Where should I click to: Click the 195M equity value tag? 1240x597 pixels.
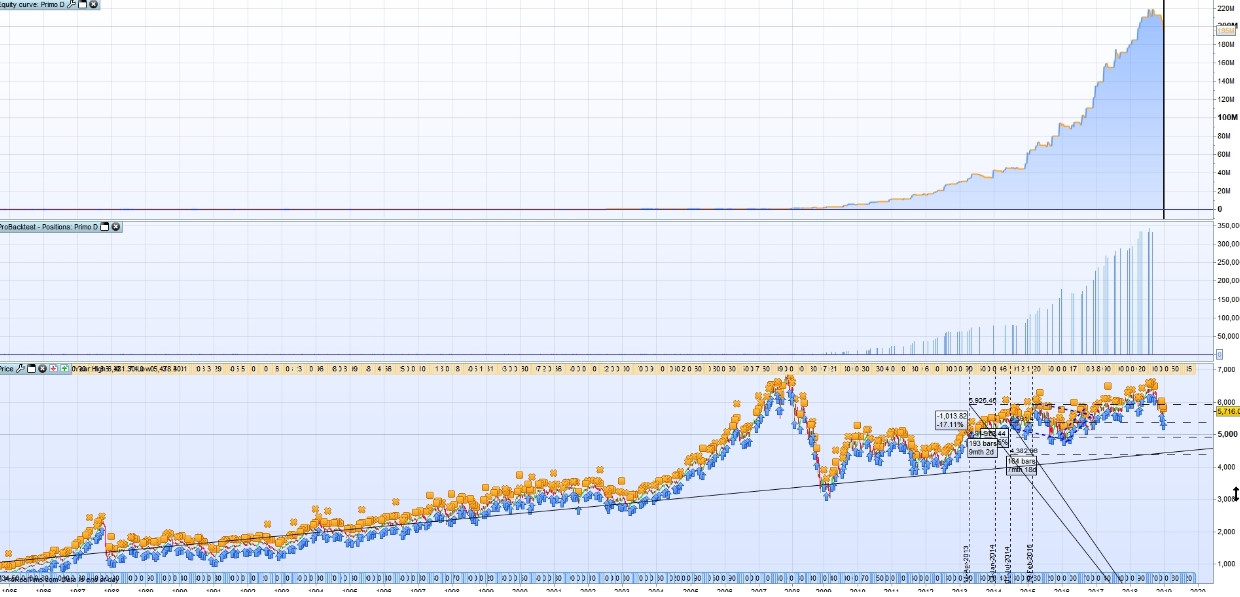coord(1226,31)
